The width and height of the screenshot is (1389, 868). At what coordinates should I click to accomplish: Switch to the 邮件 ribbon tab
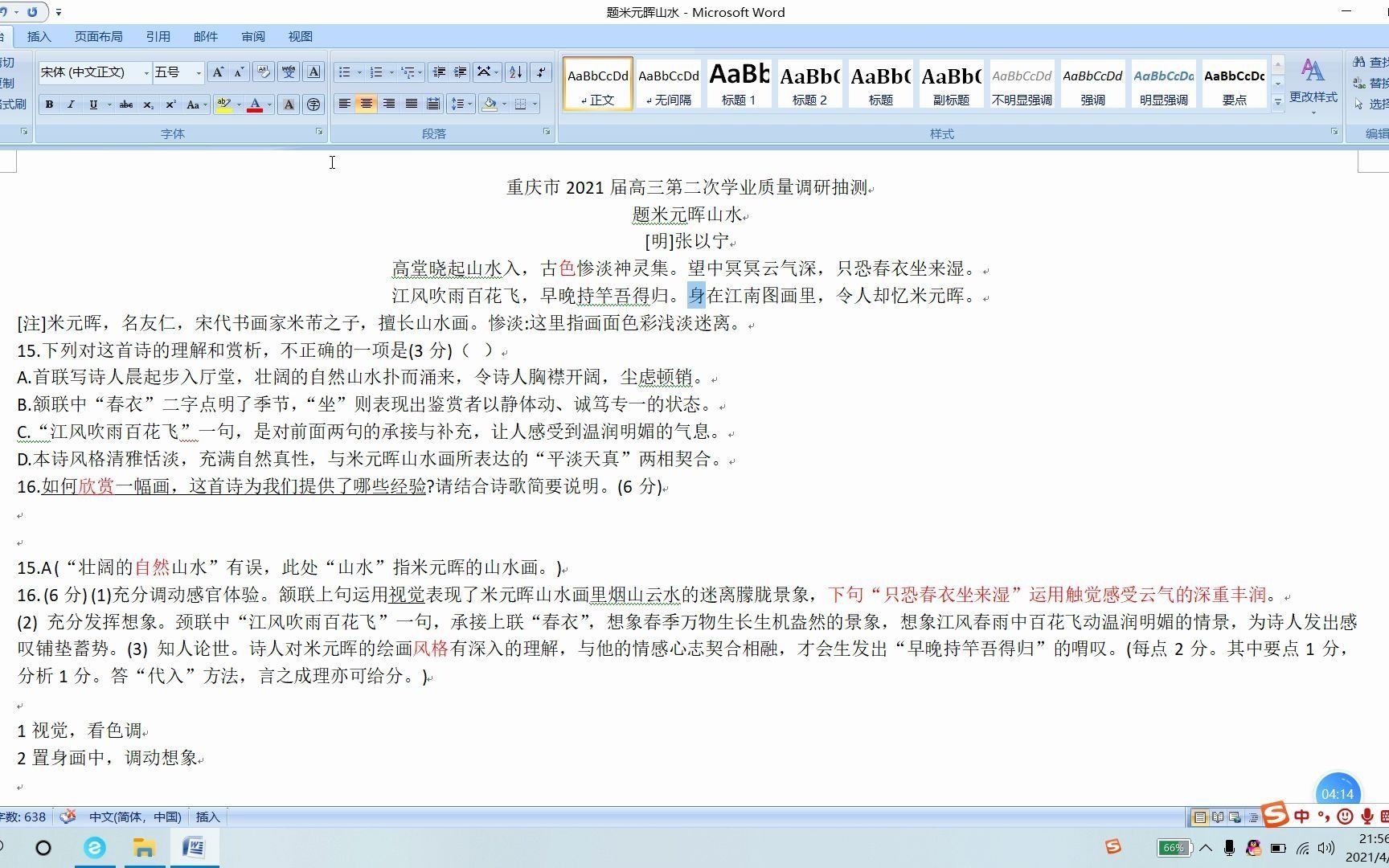tap(205, 36)
